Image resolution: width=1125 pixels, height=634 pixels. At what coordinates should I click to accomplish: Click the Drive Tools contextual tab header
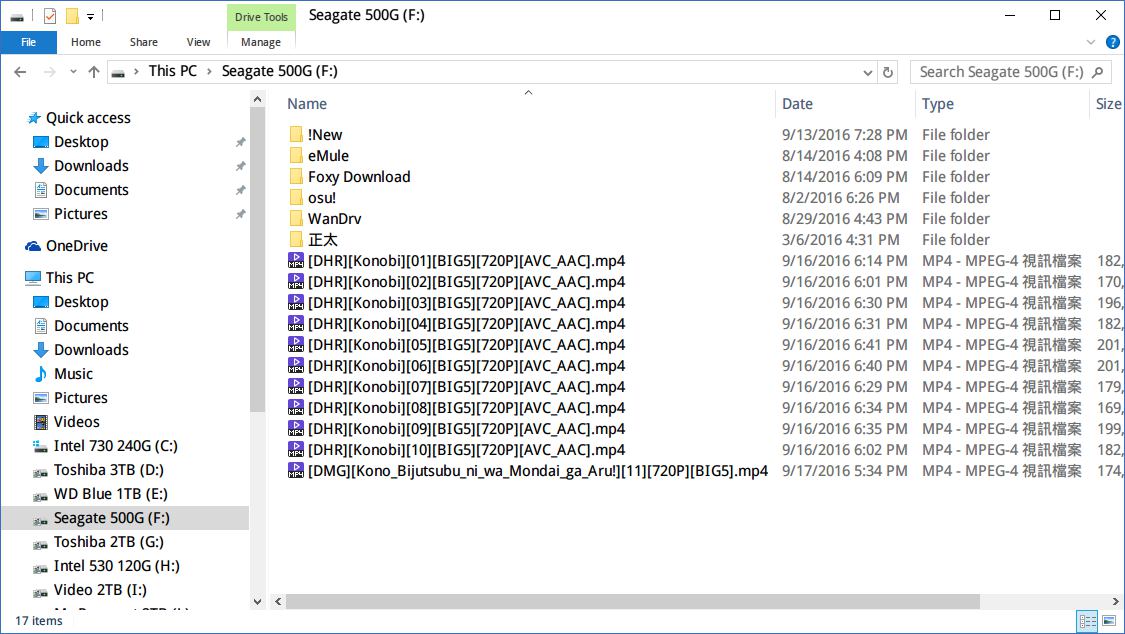[x=261, y=17]
